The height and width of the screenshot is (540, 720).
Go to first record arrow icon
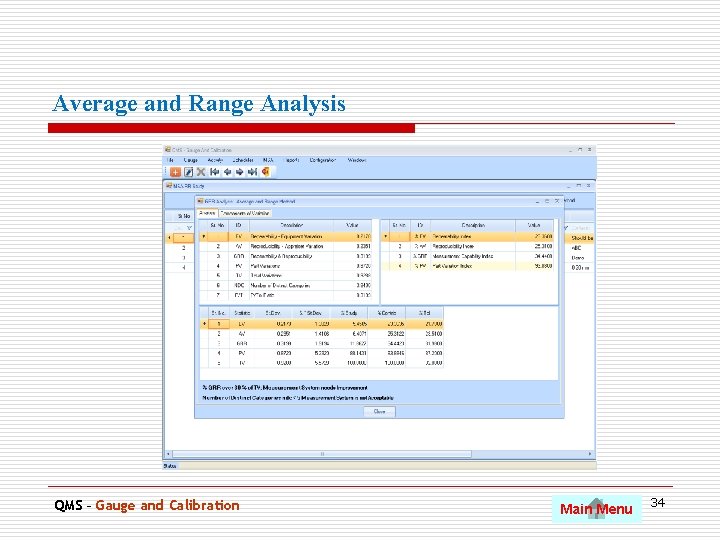214,172
